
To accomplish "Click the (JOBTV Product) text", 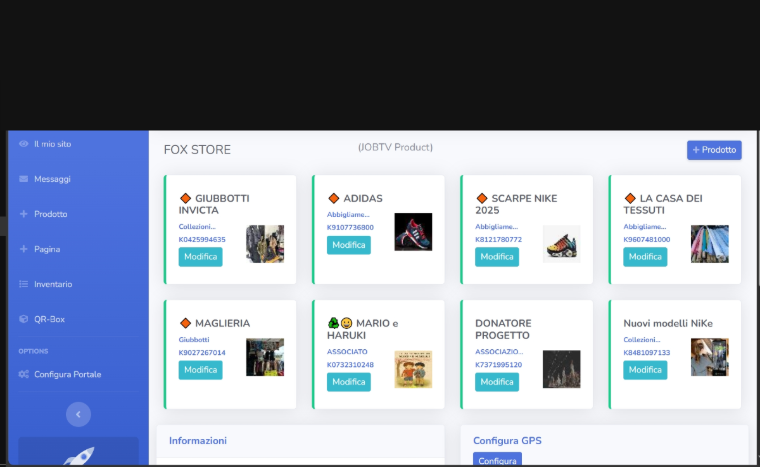I will (395, 147).
